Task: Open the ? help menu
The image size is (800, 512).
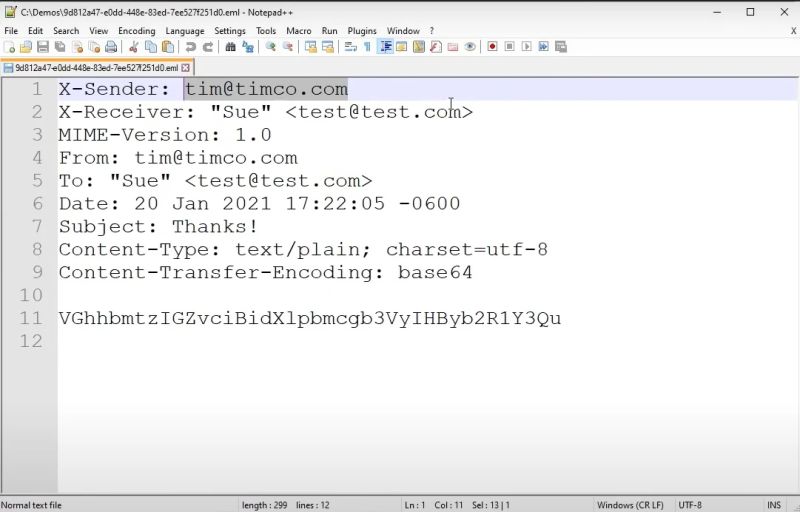Action: coord(432,31)
